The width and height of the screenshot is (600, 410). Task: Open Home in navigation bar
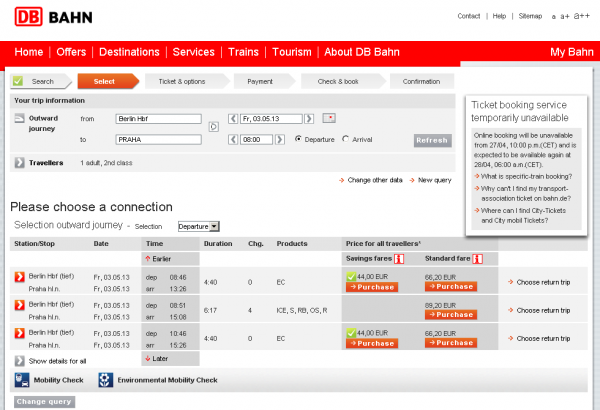click(x=29, y=52)
